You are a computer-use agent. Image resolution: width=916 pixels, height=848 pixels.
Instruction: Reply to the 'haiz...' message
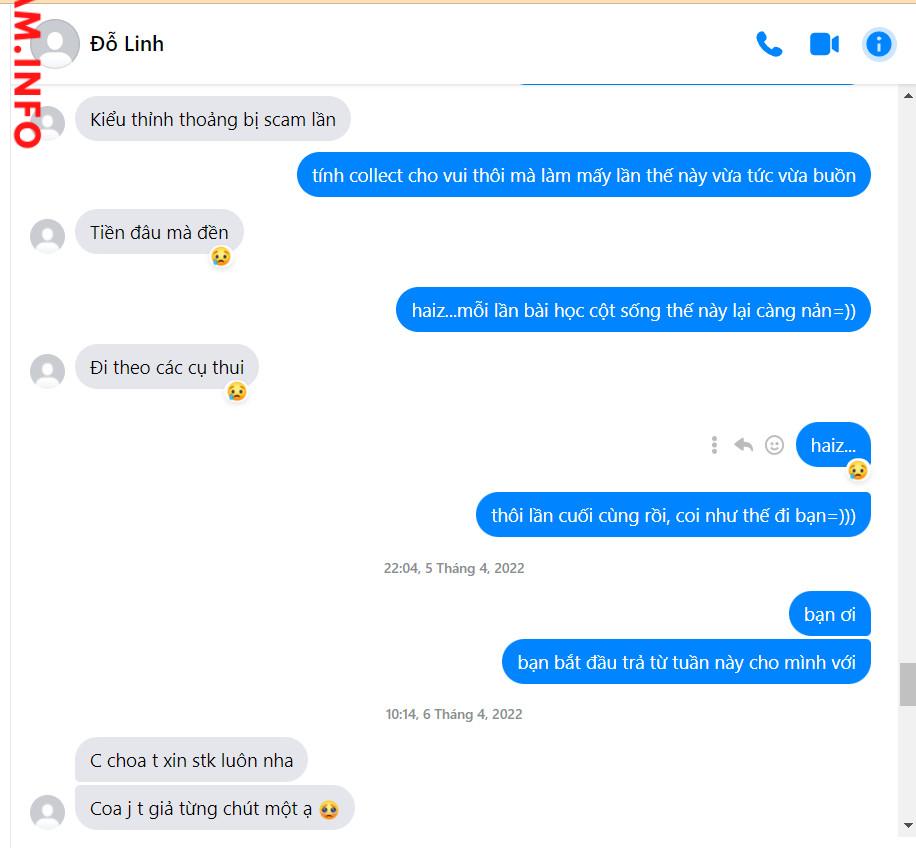pos(744,445)
